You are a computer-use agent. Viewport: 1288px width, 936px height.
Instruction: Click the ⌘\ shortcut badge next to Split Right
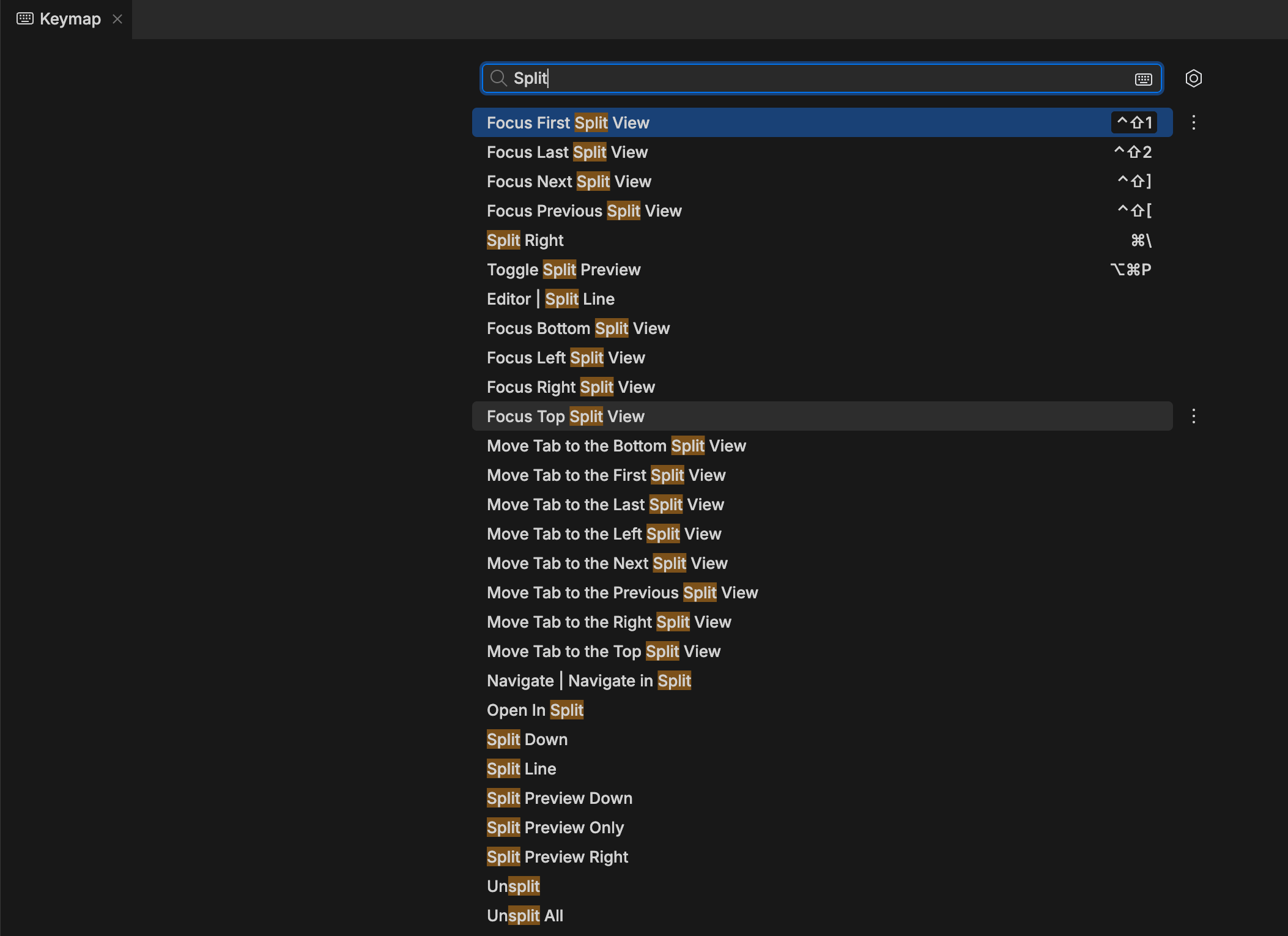(1141, 240)
